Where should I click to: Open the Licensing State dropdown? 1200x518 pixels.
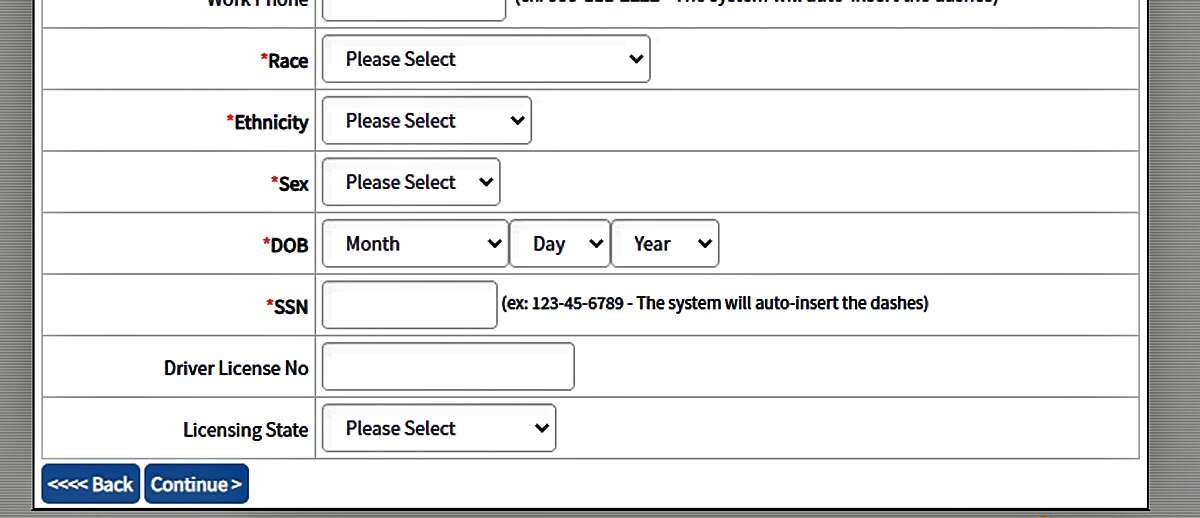tap(439, 428)
